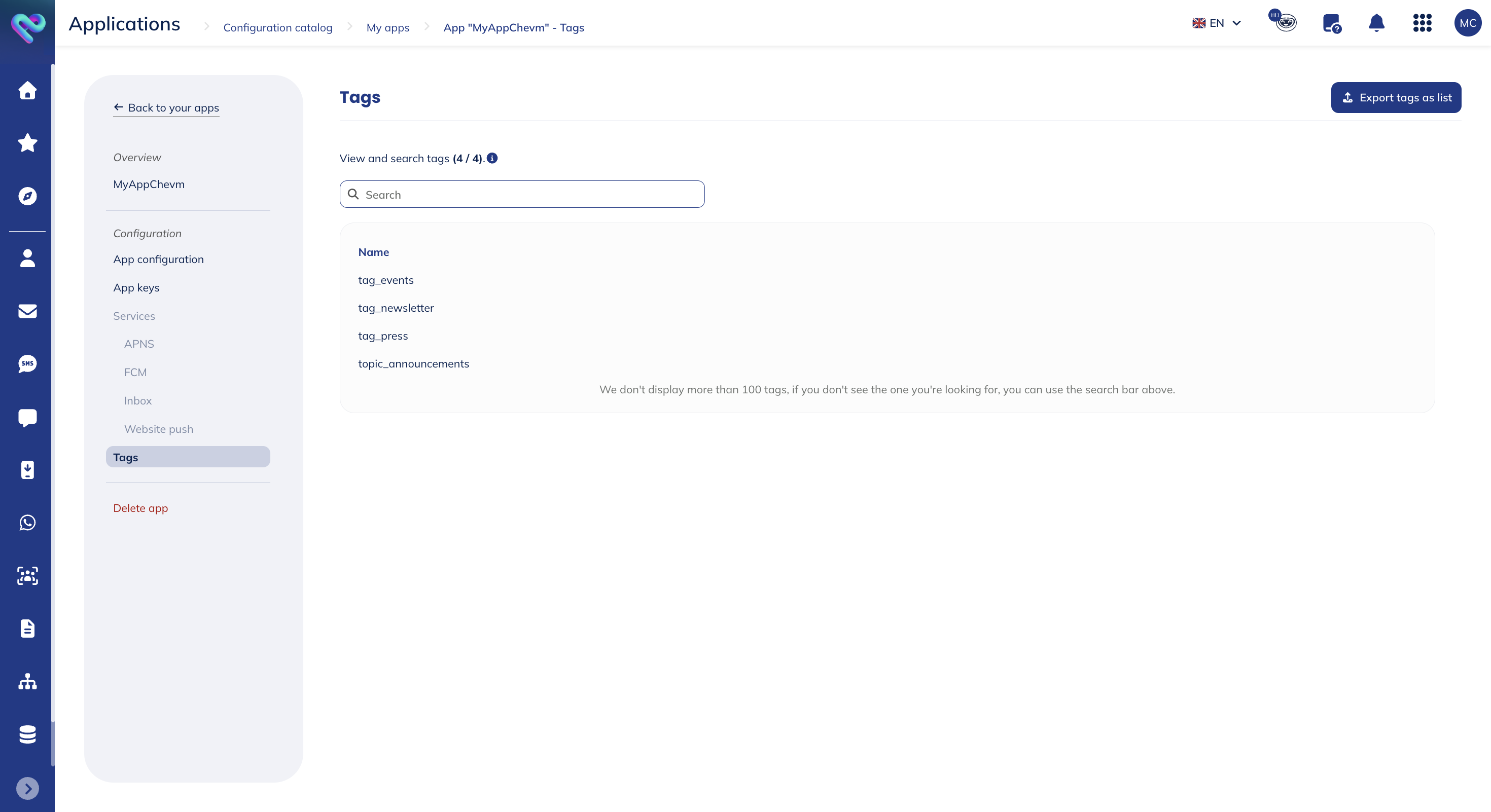The height and width of the screenshot is (812, 1491).
Task: Focus the tags Search field
Action: click(x=521, y=194)
